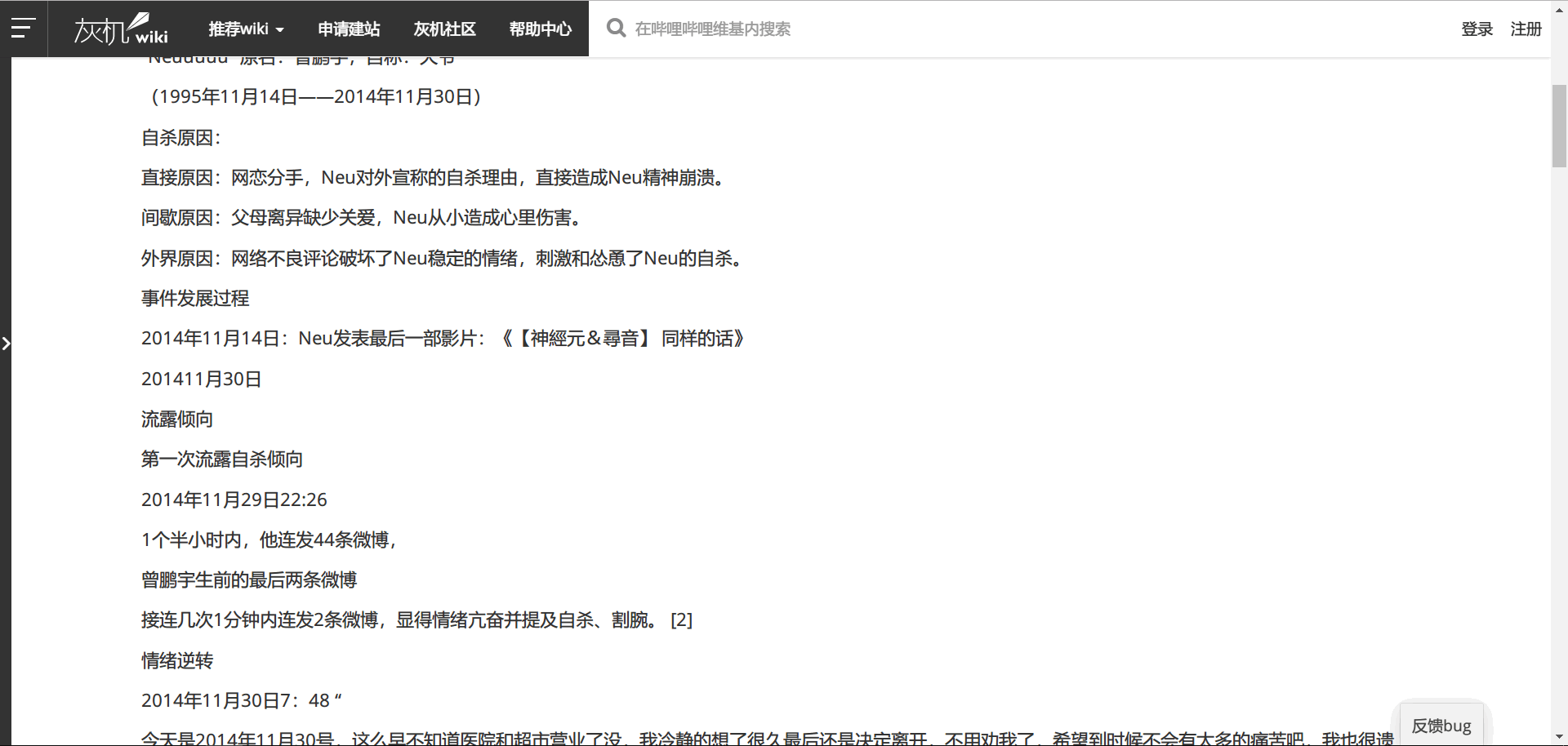Image resolution: width=1568 pixels, height=746 pixels.
Task: Click the 登录 link
Action: (1477, 29)
